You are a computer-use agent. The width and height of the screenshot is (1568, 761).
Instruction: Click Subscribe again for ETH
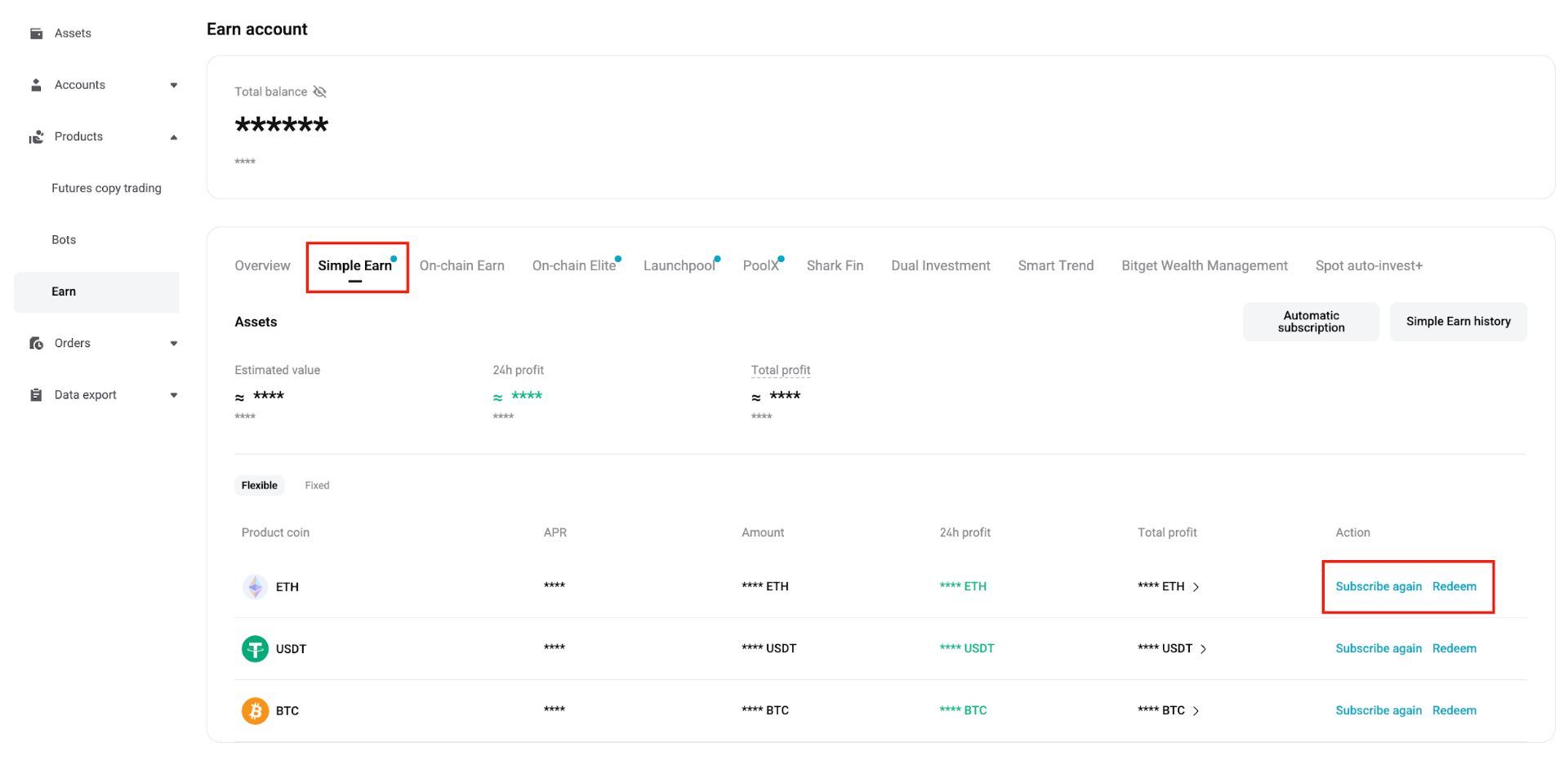(1379, 586)
